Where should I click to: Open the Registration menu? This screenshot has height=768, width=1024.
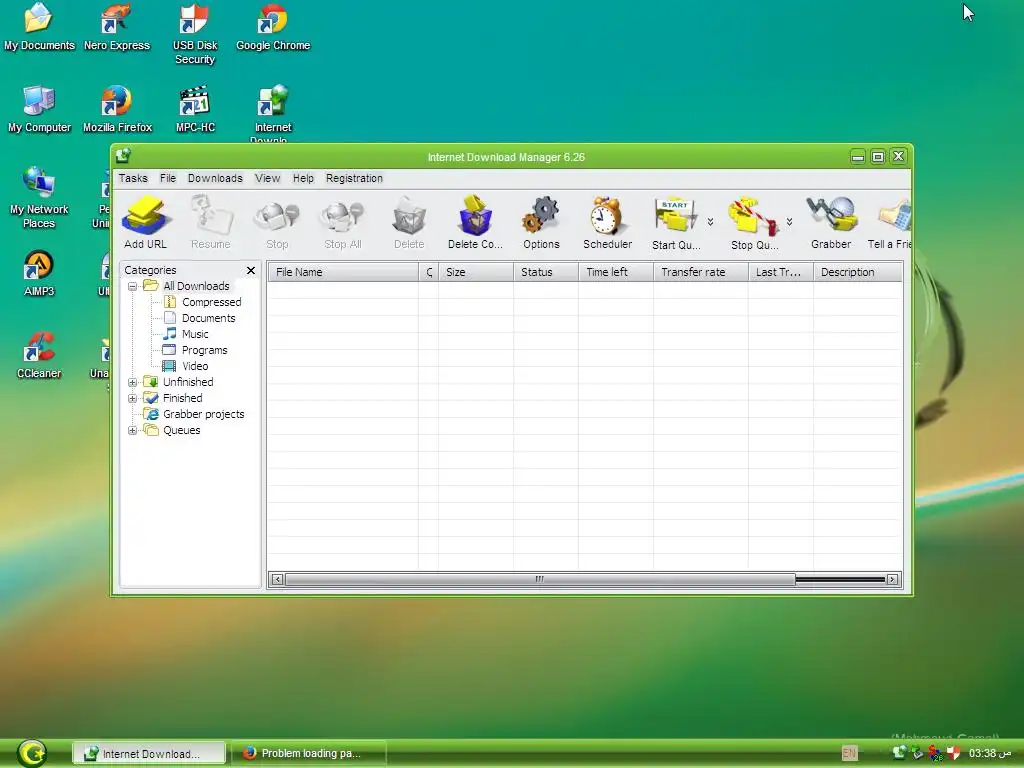click(x=354, y=178)
